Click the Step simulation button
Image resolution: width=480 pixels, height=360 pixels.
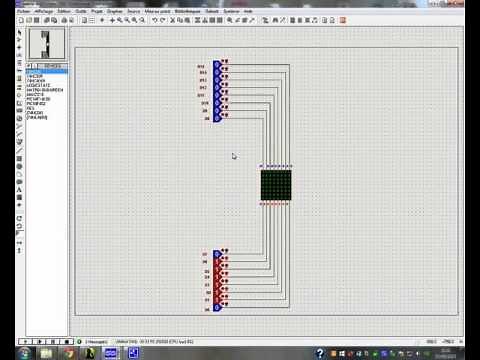[x=39, y=341]
